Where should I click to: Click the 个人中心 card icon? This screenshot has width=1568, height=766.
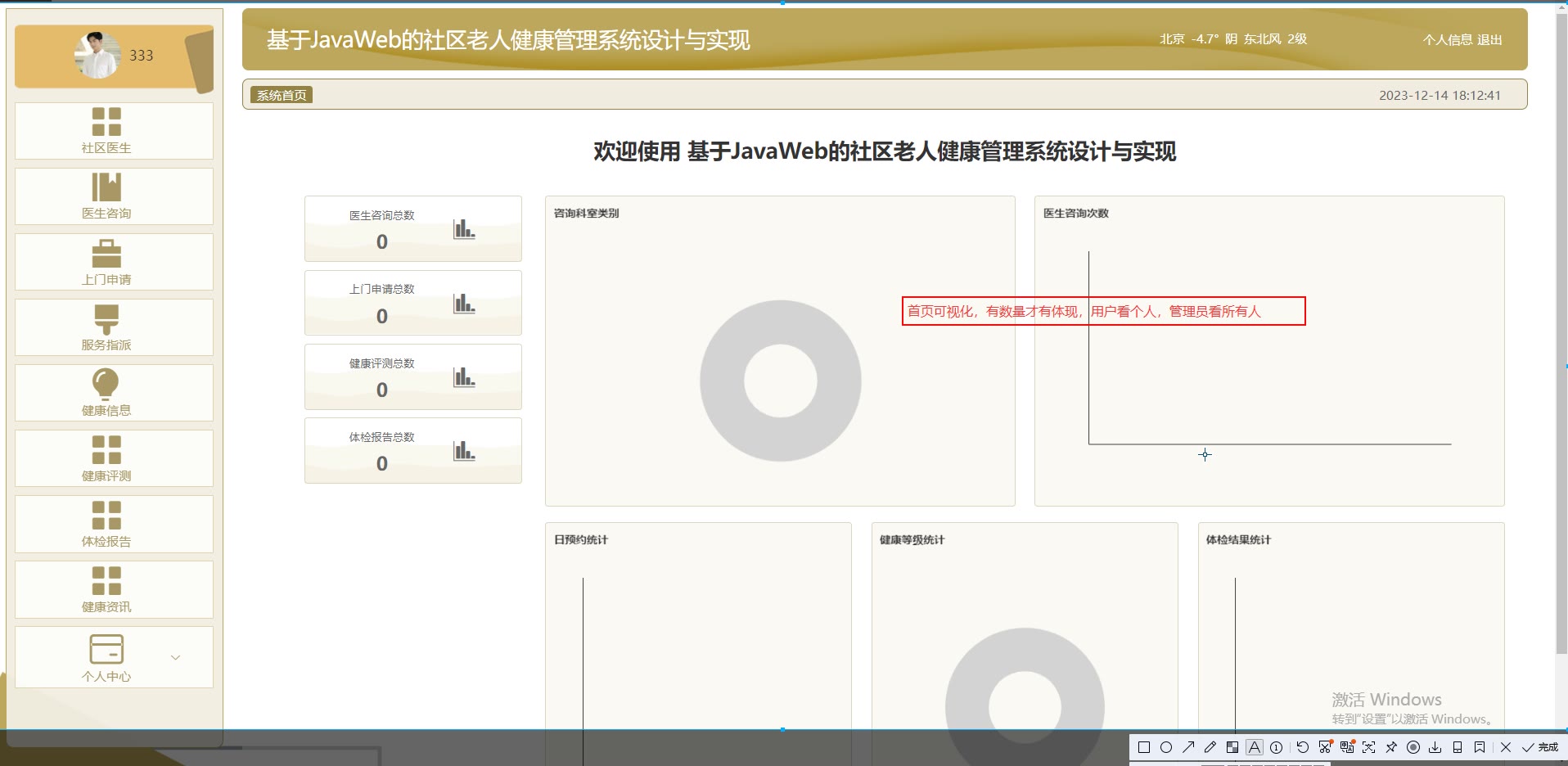[x=106, y=649]
